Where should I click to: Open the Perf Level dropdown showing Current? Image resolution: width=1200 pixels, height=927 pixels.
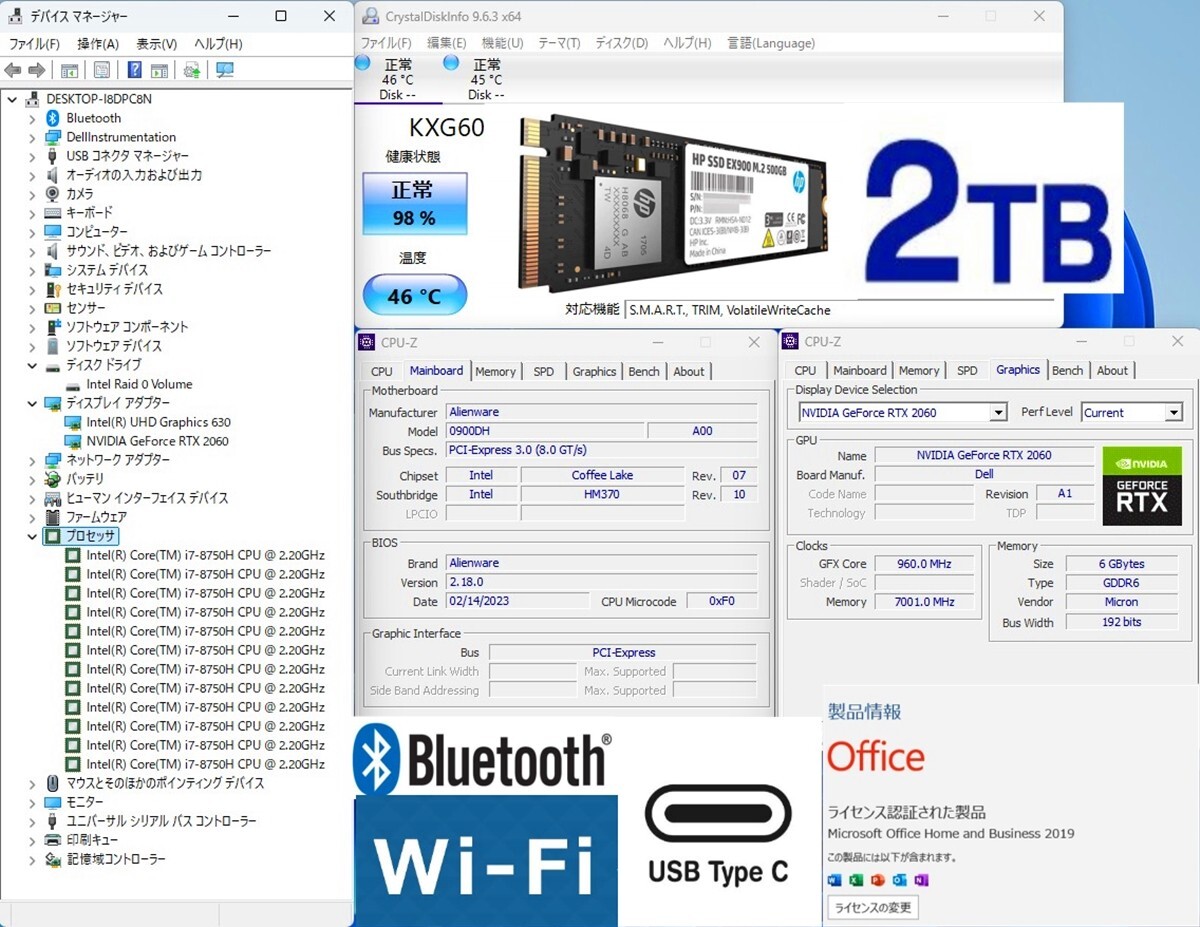tap(1173, 412)
